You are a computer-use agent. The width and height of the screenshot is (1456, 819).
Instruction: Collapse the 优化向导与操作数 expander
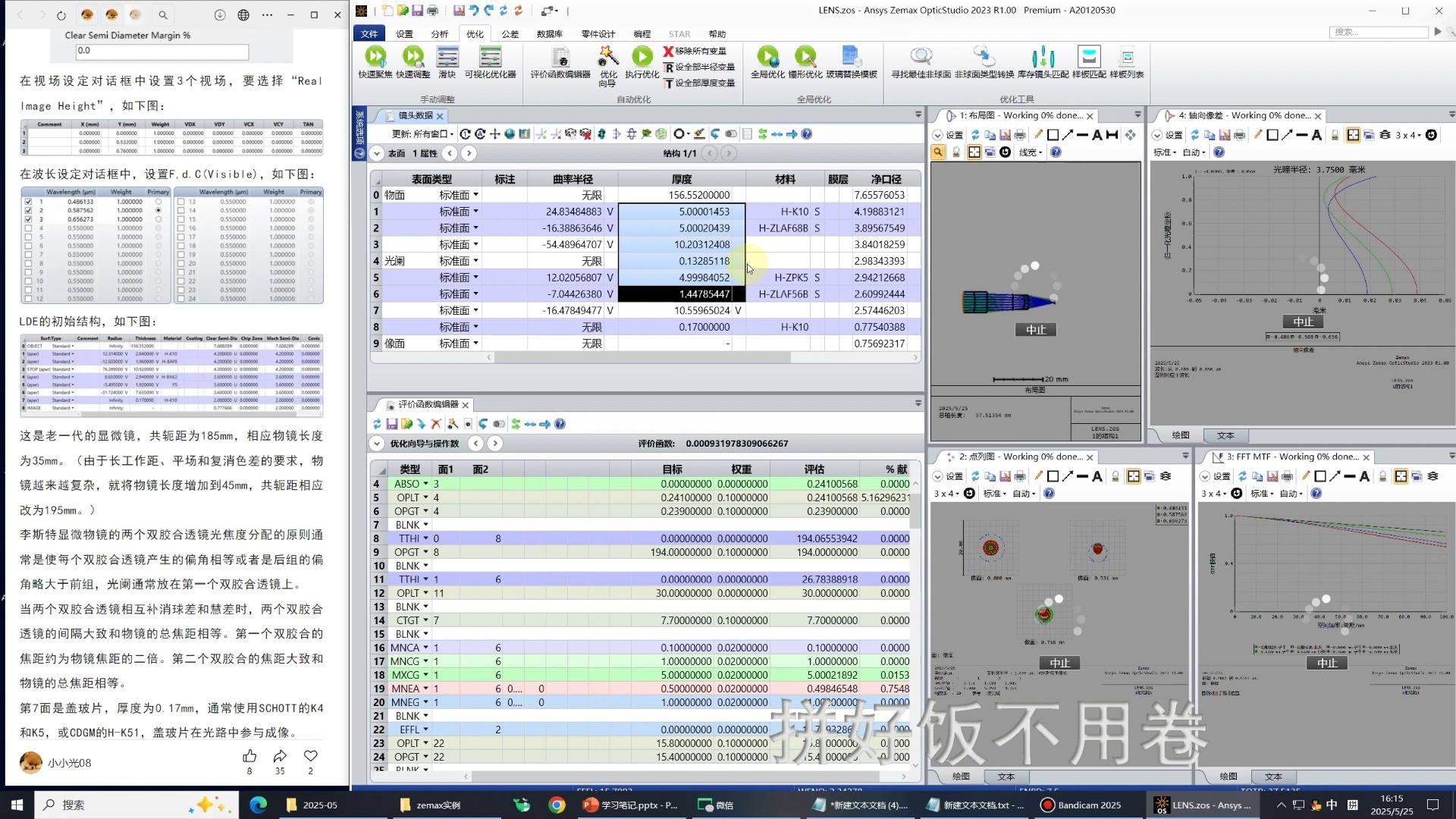coord(377,444)
